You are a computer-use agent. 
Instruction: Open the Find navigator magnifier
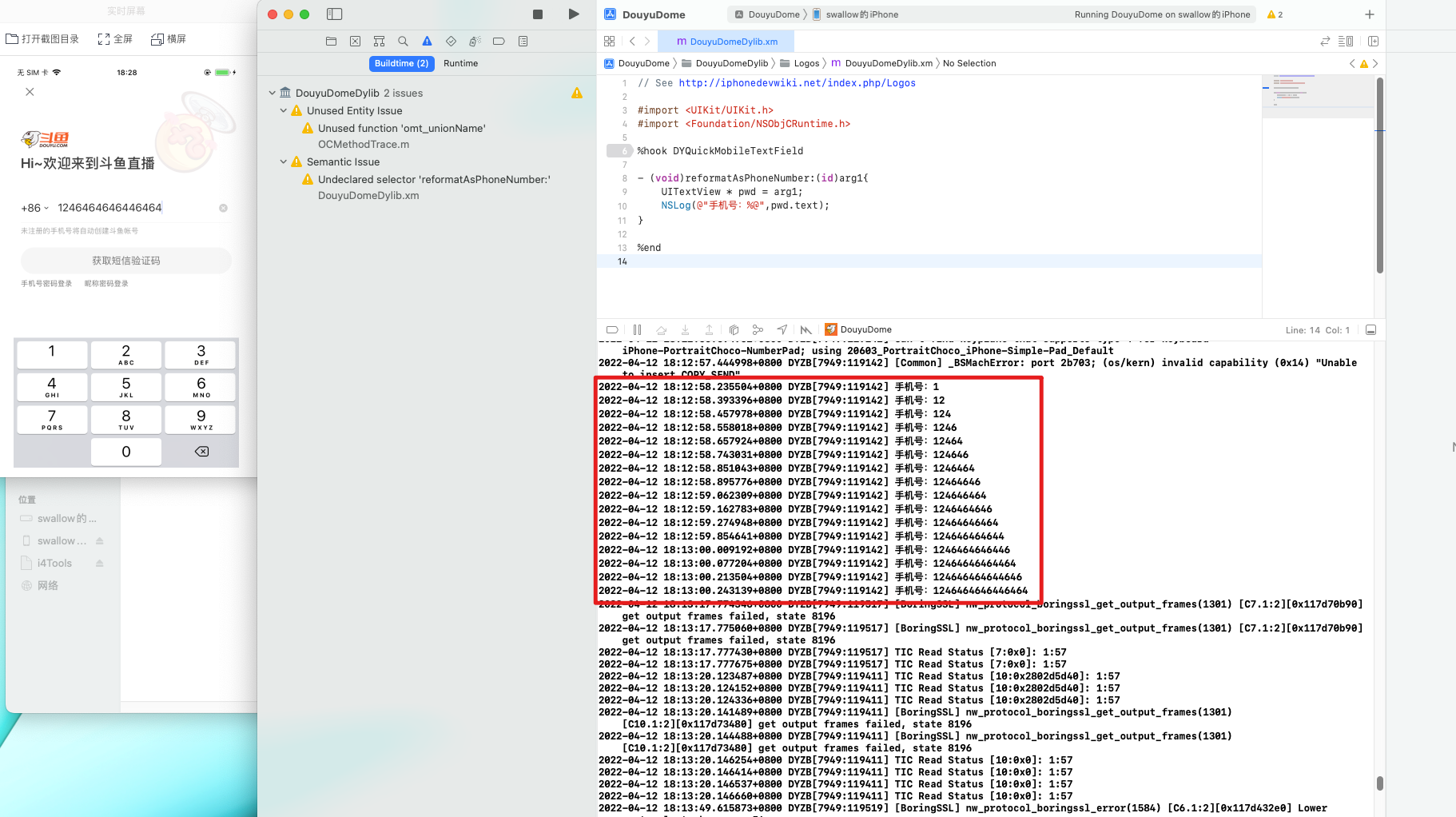coord(404,41)
